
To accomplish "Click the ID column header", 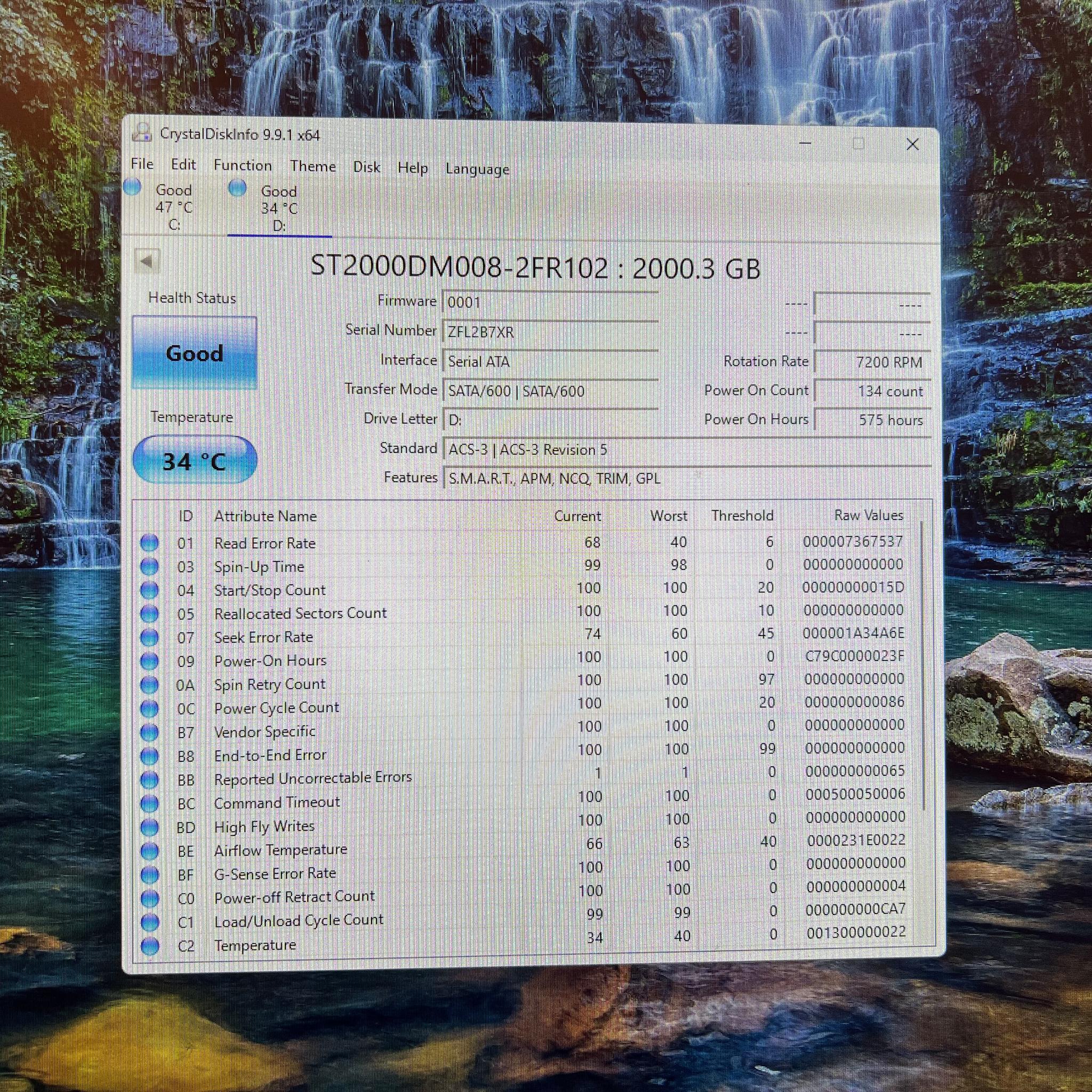I will pos(186,516).
